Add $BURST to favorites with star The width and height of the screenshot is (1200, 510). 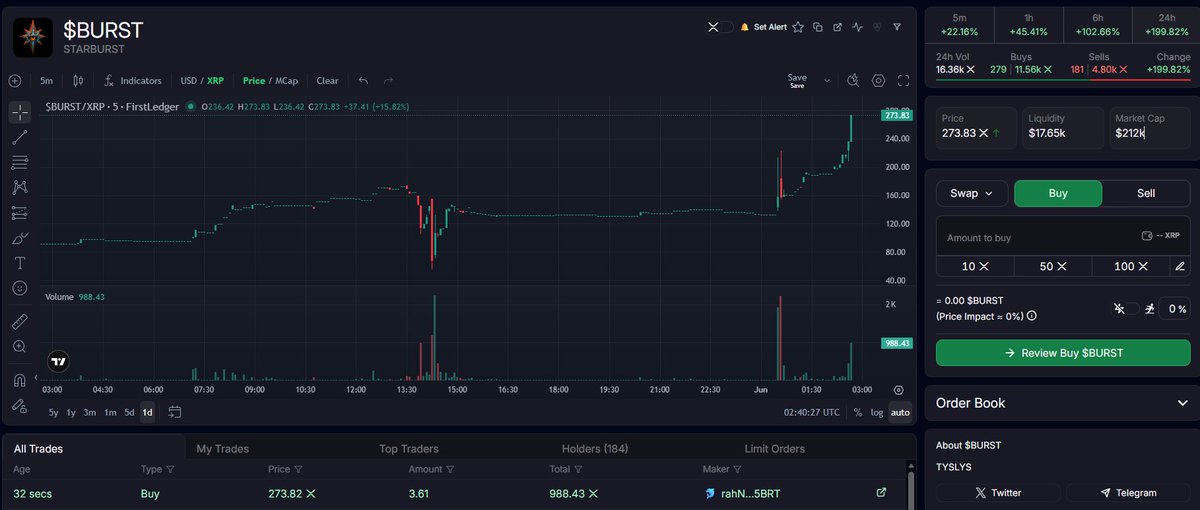pos(798,27)
